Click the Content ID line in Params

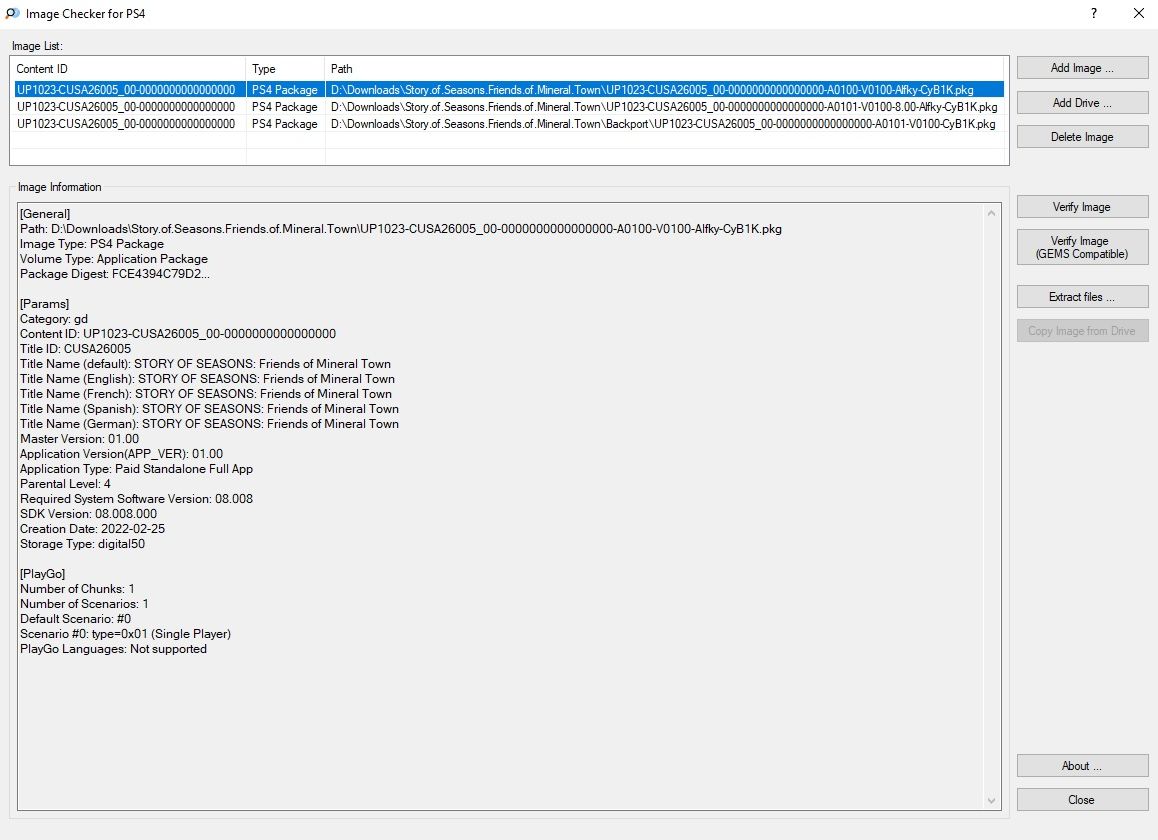[x=178, y=334]
